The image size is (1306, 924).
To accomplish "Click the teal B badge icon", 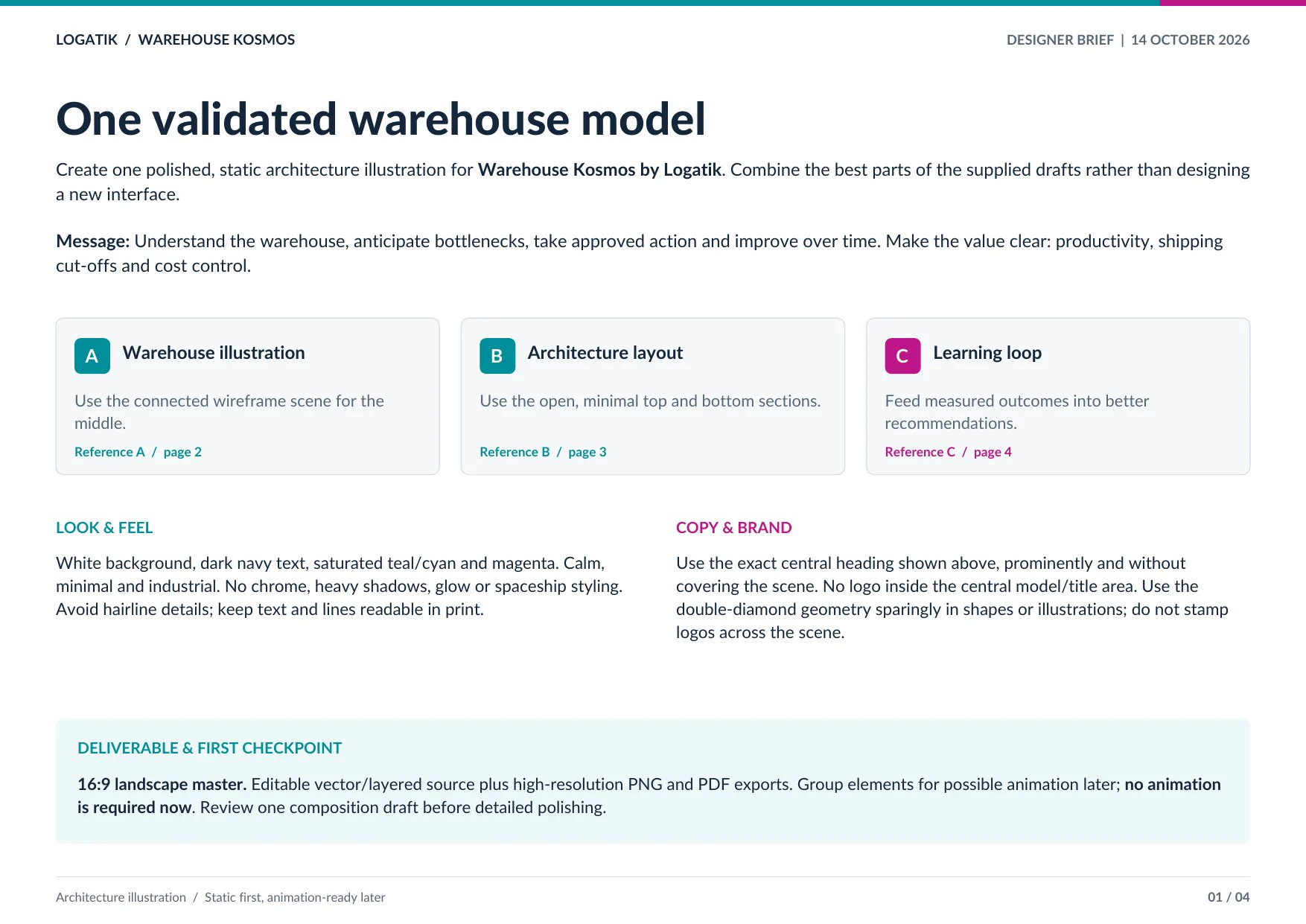I will pyautogui.click(x=497, y=356).
